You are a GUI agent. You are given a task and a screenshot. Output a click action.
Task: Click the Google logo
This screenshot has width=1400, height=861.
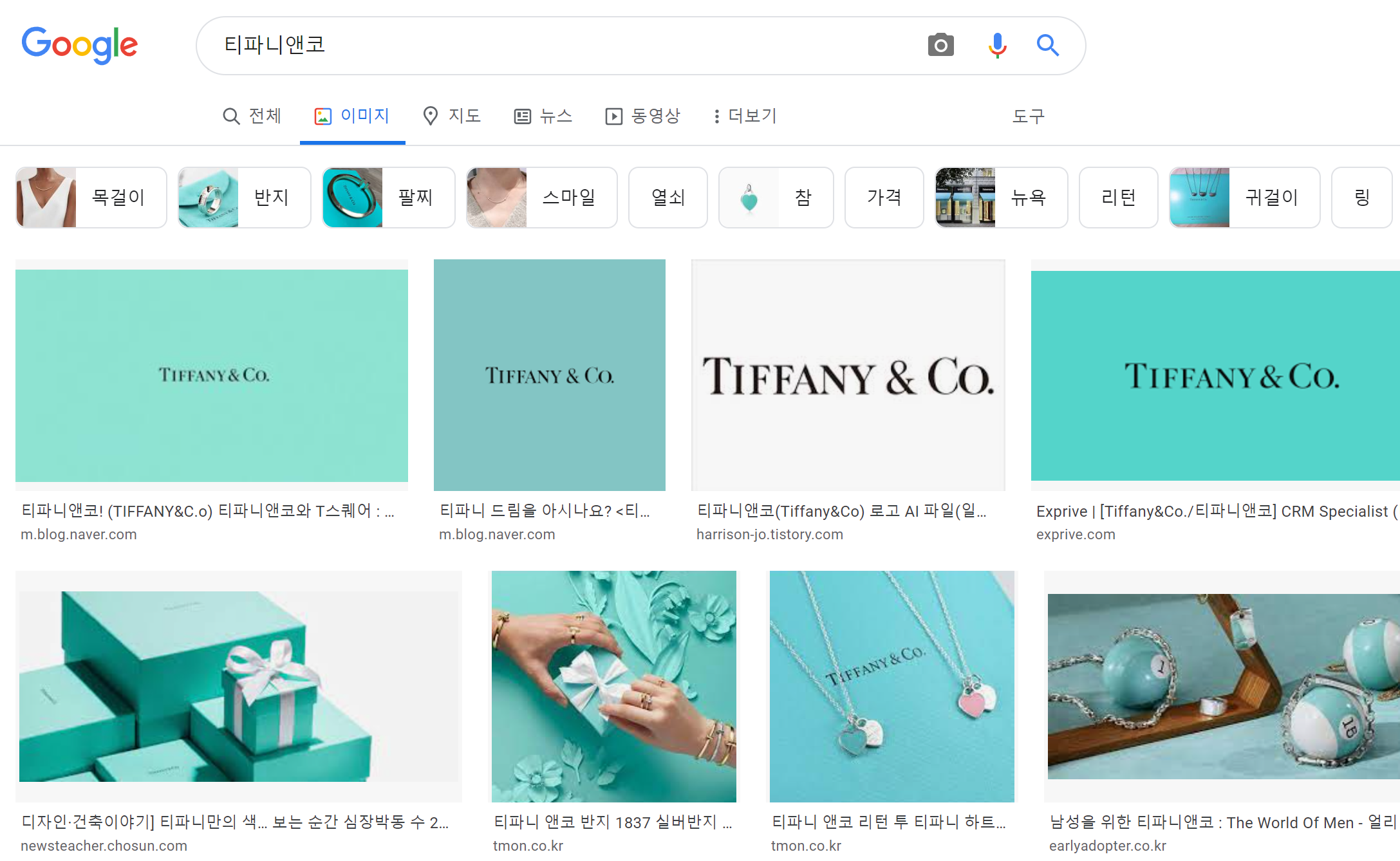(x=80, y=45)
